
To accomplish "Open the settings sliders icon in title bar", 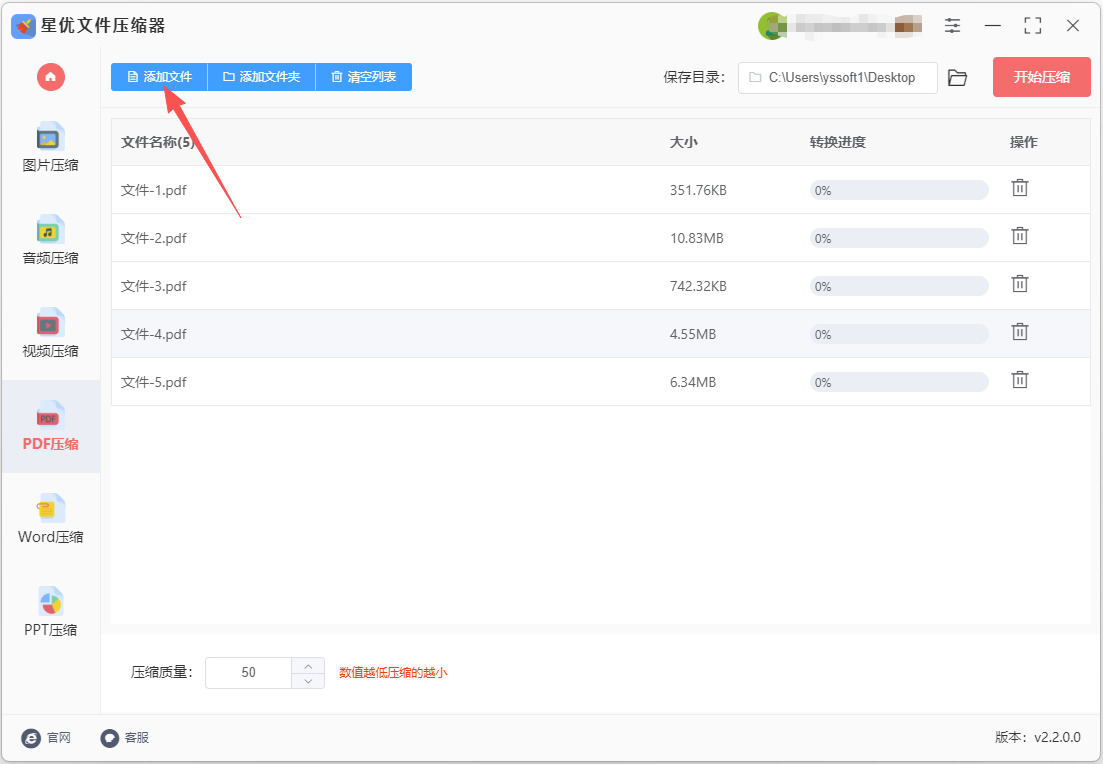I will tap(952, 26).
